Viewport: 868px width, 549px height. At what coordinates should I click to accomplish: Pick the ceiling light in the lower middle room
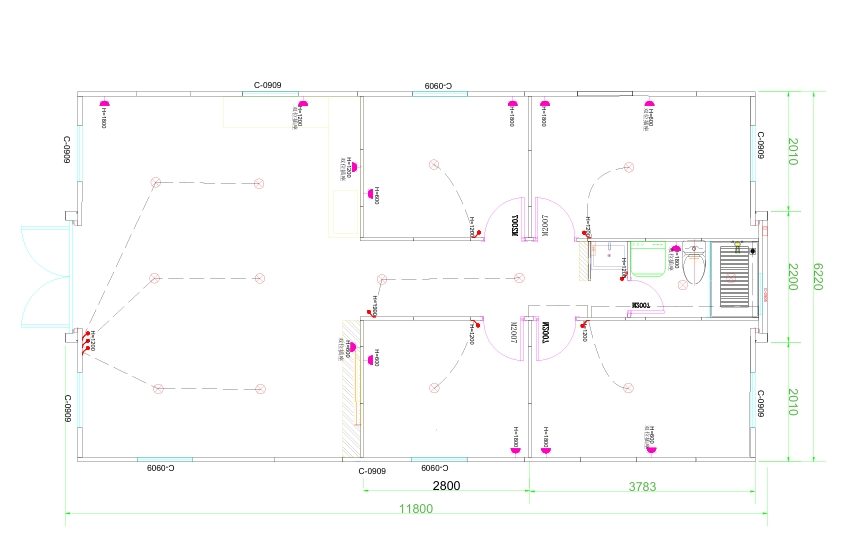(x=434, y=388)
